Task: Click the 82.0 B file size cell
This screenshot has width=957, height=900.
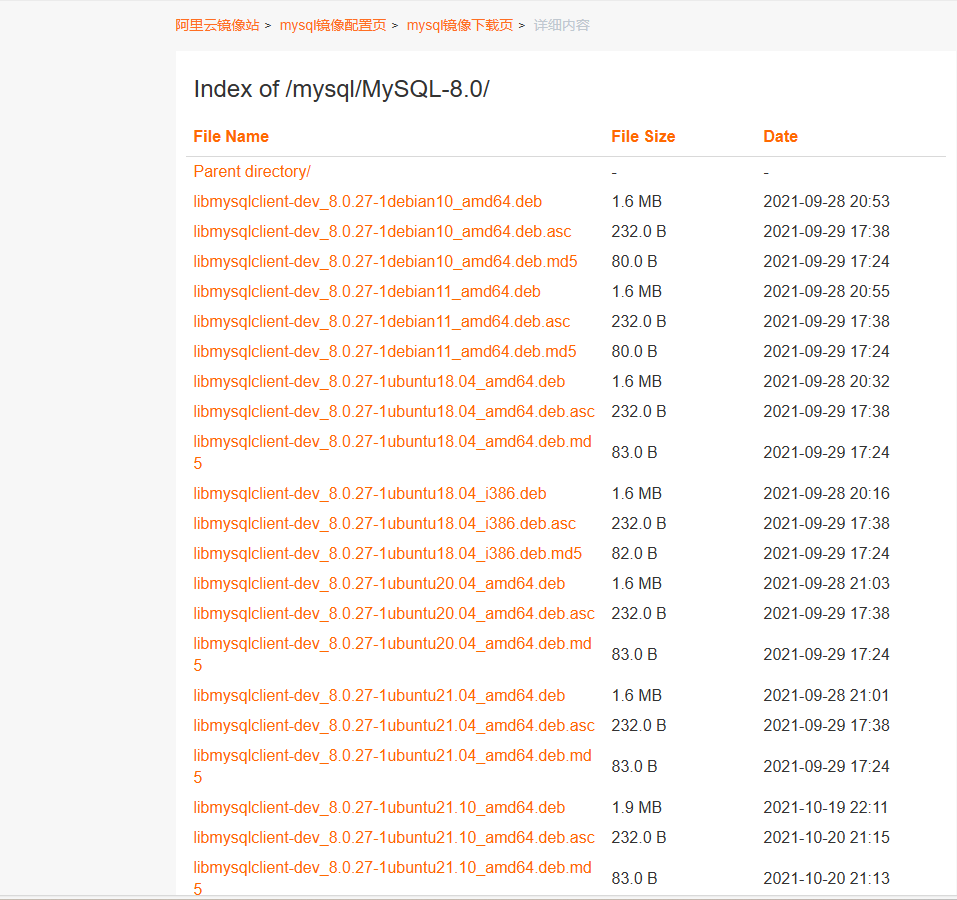Action: click(634, 553)
